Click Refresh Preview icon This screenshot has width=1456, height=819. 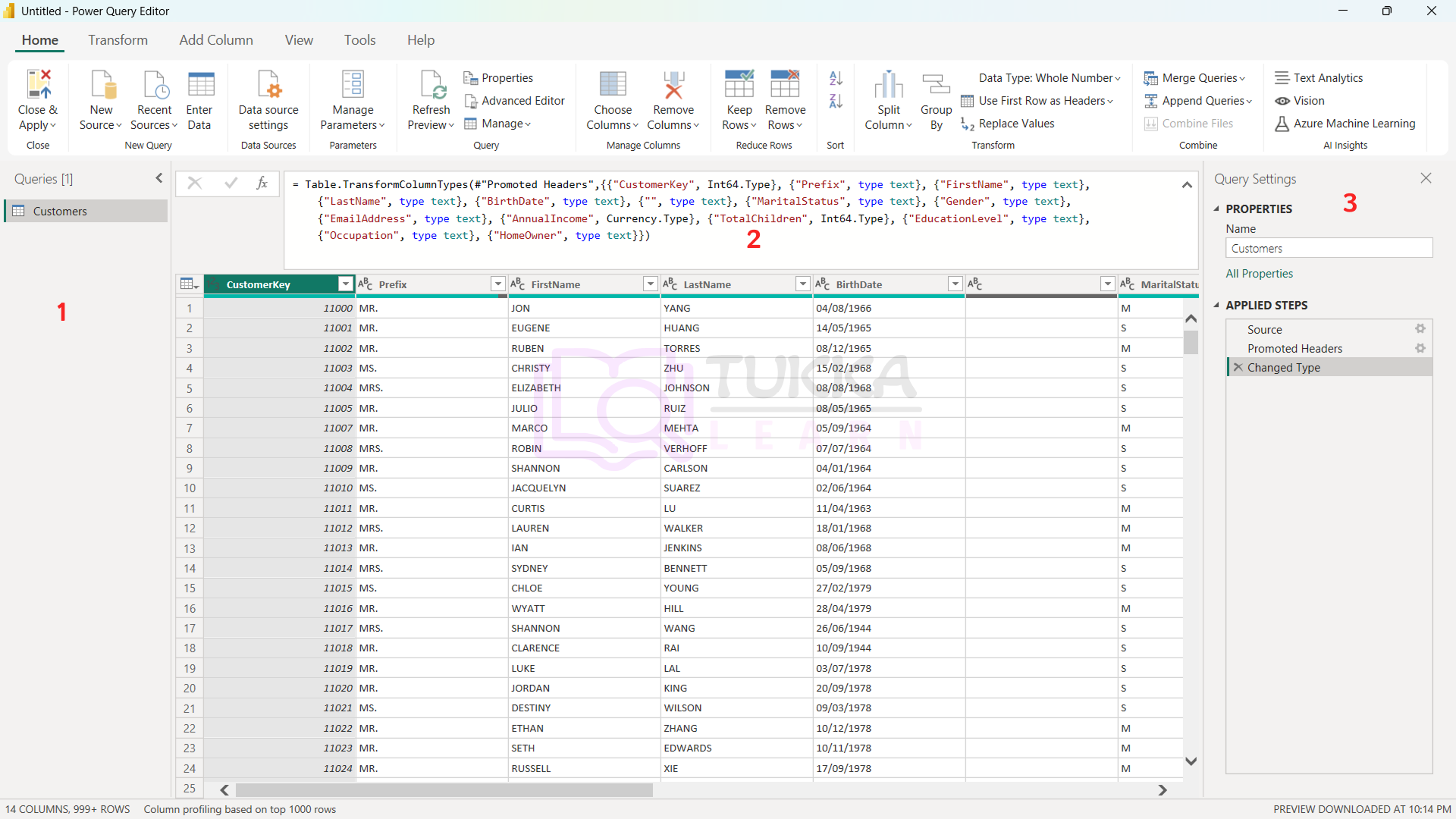[x=431, y=84]
